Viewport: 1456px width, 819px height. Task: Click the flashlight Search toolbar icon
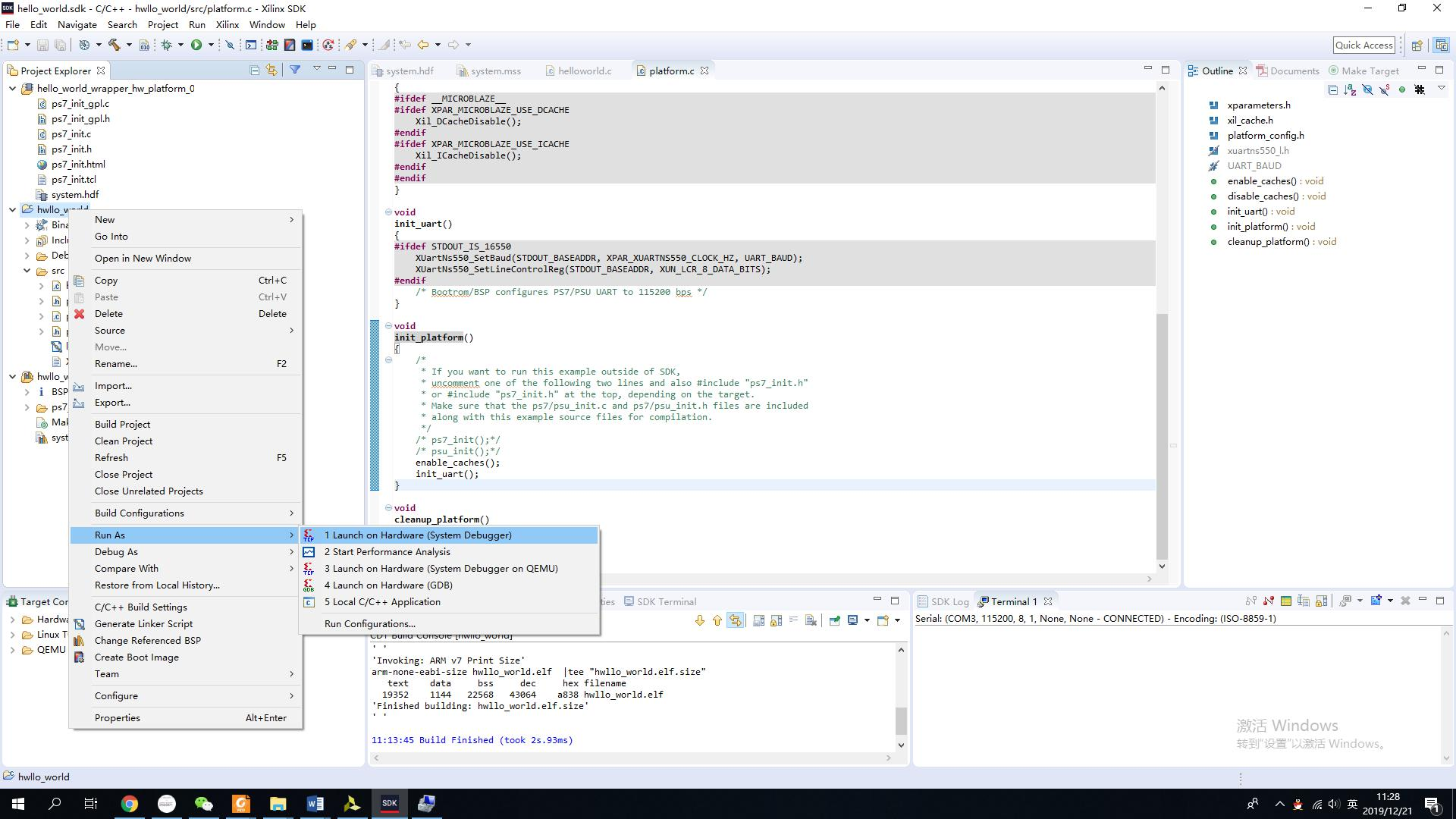click(x=351, y=45)
